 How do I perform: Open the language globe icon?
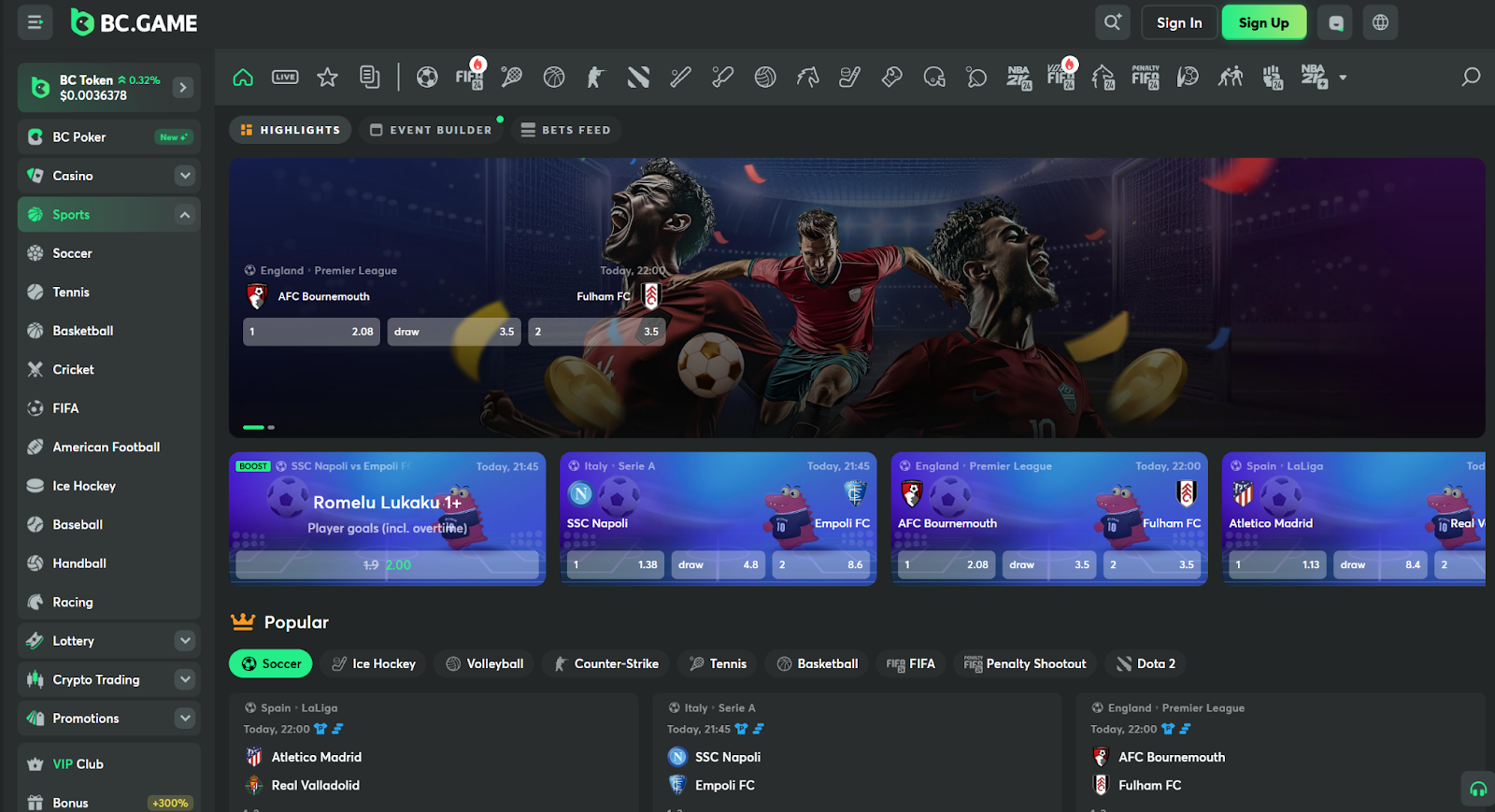1380,22
